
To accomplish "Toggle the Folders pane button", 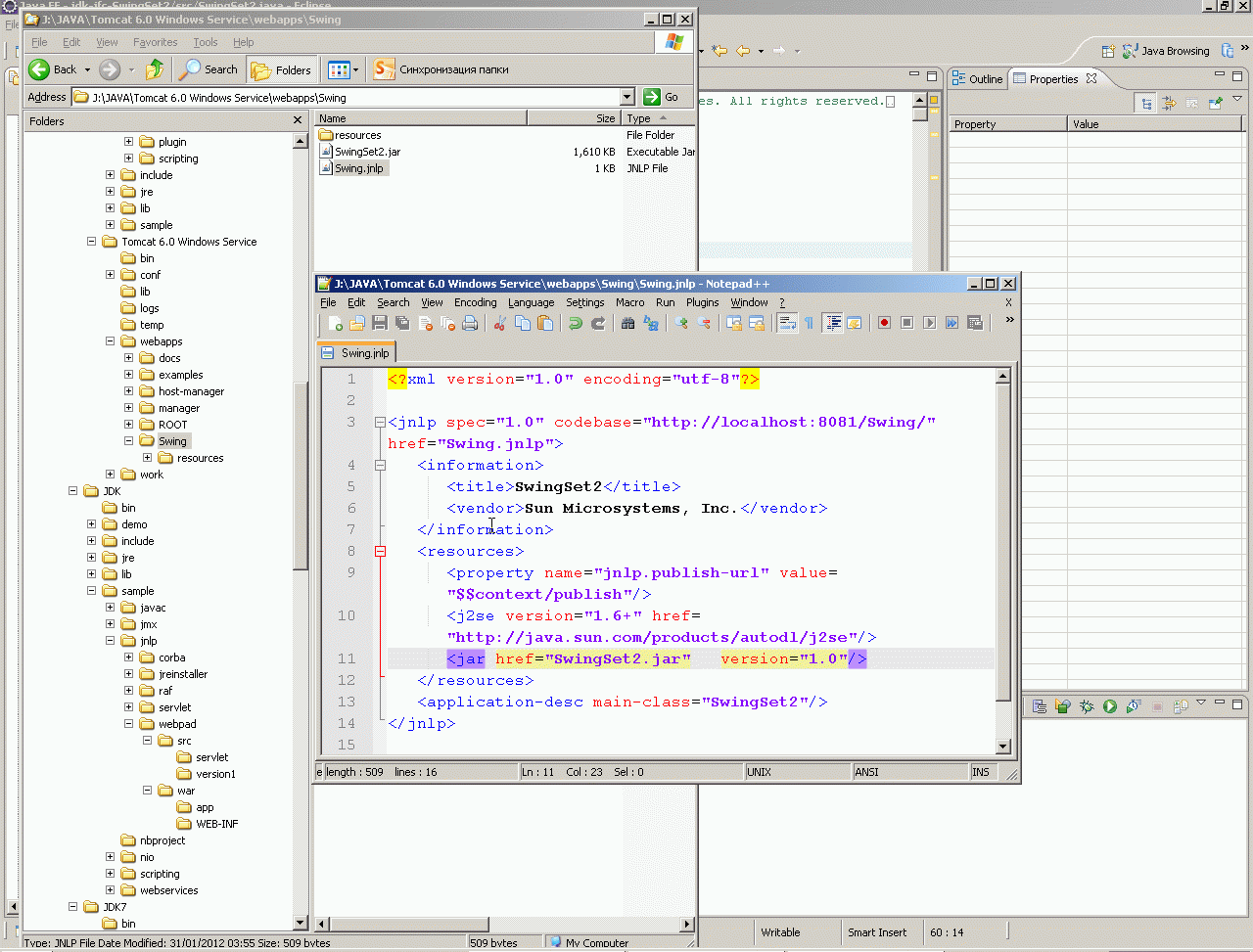I will coord(281,69).
